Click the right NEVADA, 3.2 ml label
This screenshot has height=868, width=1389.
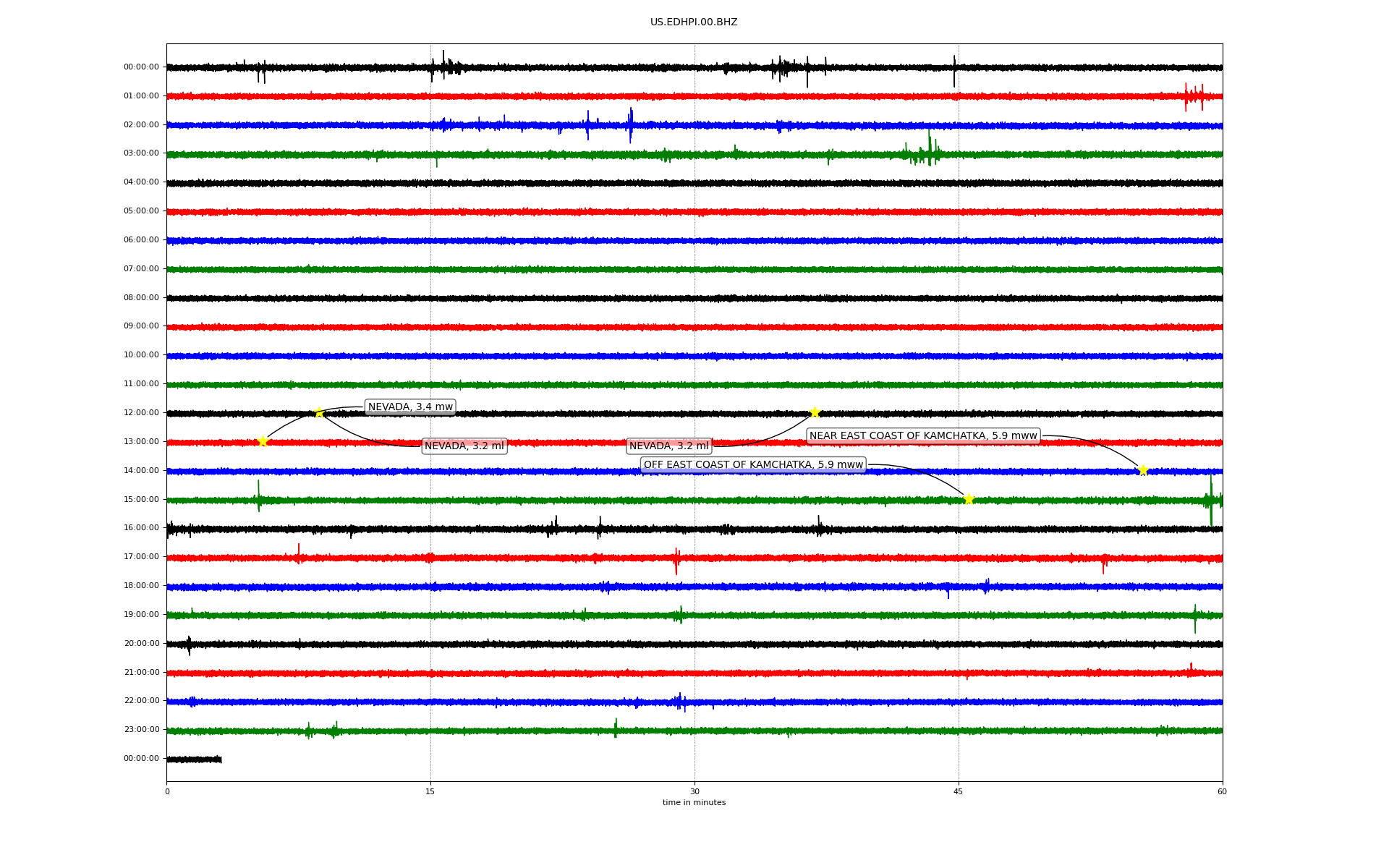click(669, 446)
